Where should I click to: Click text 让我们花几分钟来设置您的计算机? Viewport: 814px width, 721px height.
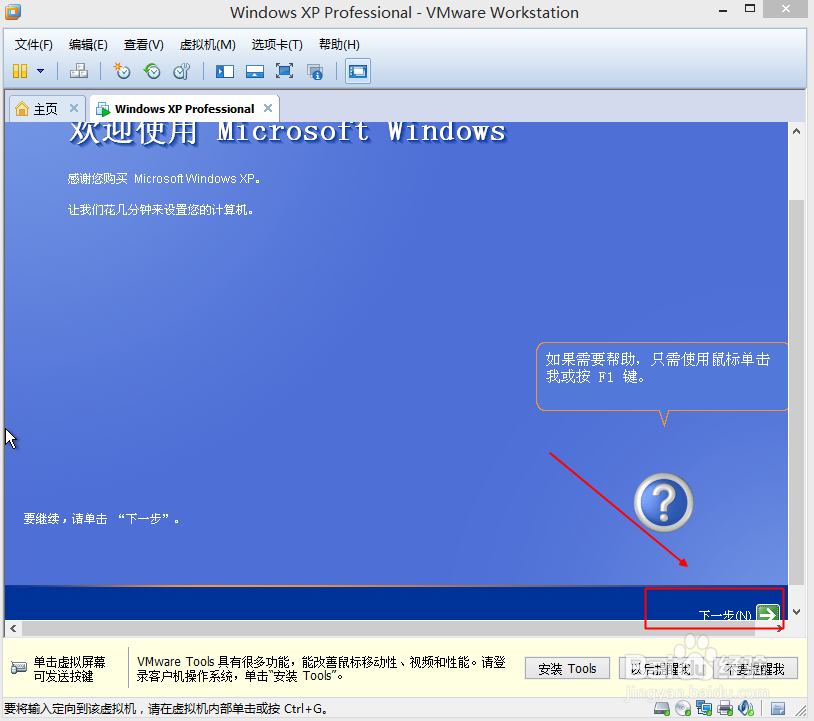point(160,210)
